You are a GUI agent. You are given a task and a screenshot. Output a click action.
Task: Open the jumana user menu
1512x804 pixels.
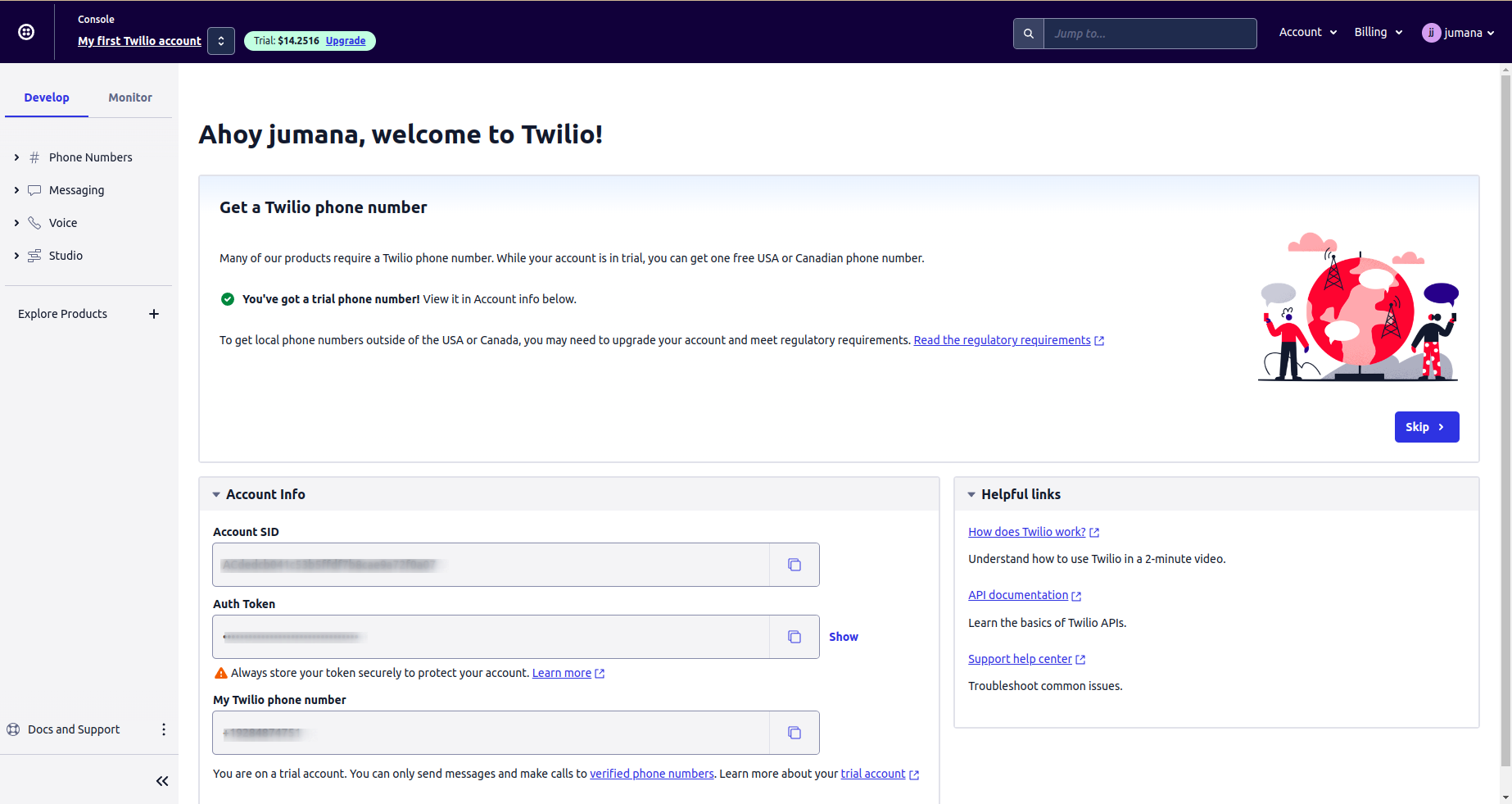point(1459,33)
